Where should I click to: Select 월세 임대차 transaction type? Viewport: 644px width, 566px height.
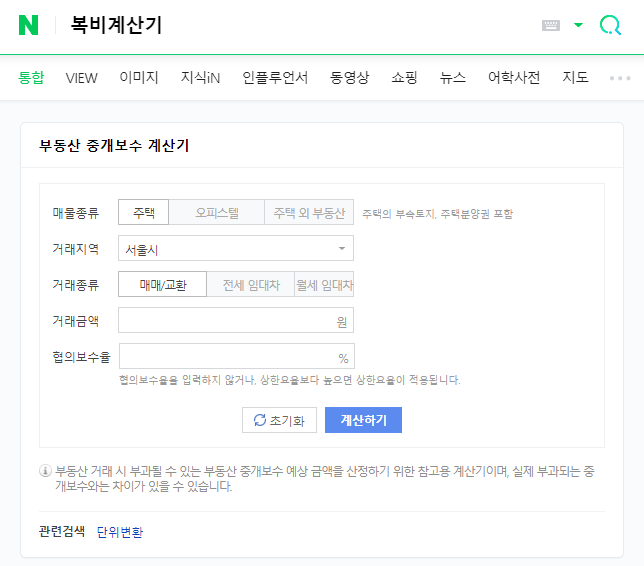pos(324,284)
